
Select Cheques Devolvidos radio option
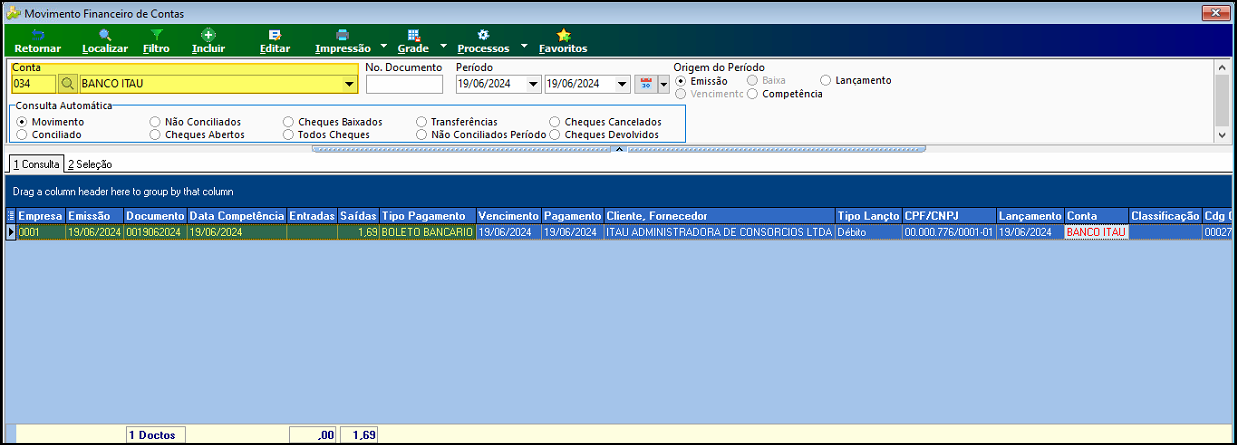coord(555,134)
